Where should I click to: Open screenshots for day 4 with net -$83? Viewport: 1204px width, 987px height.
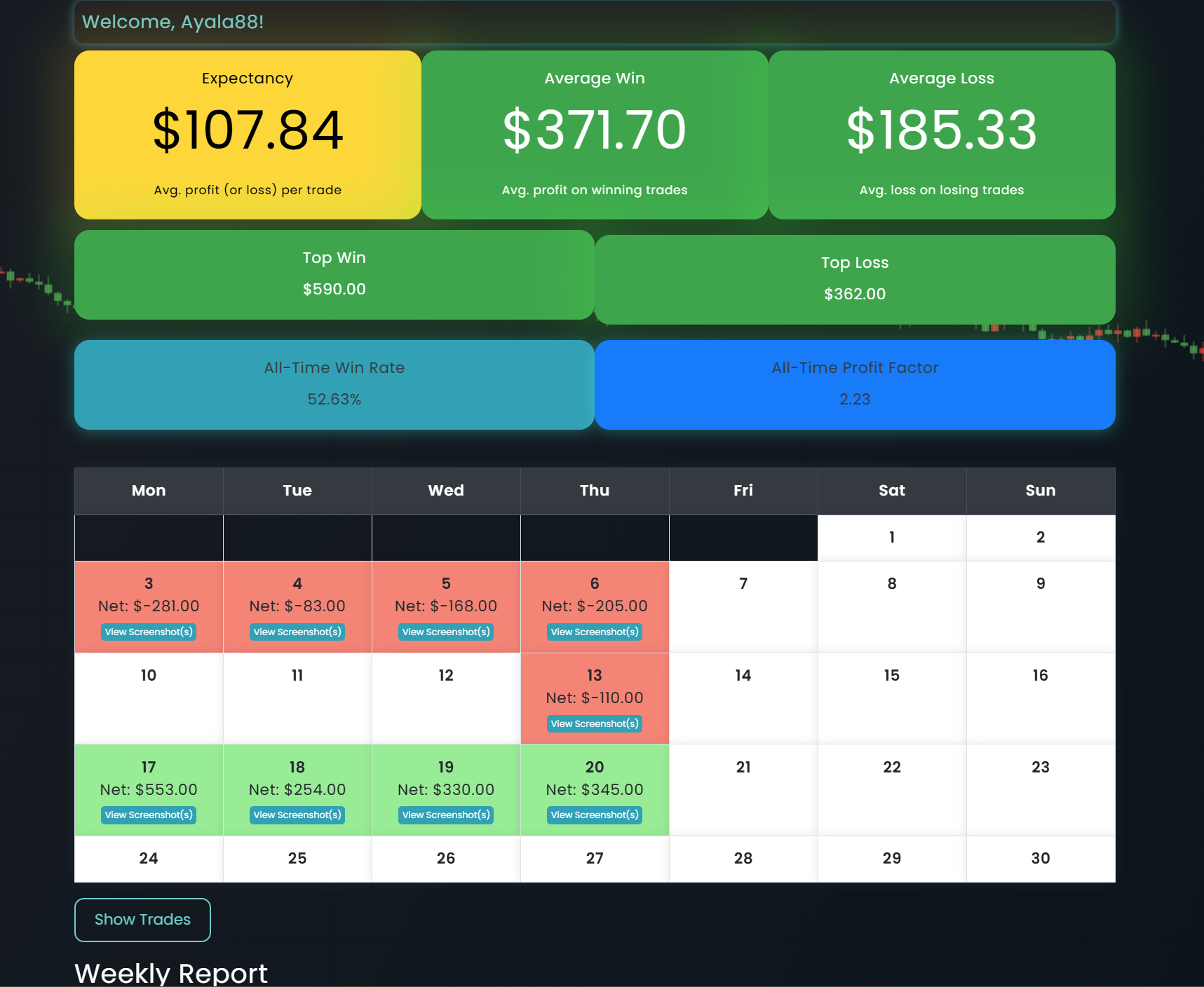[x=297, y=632]
